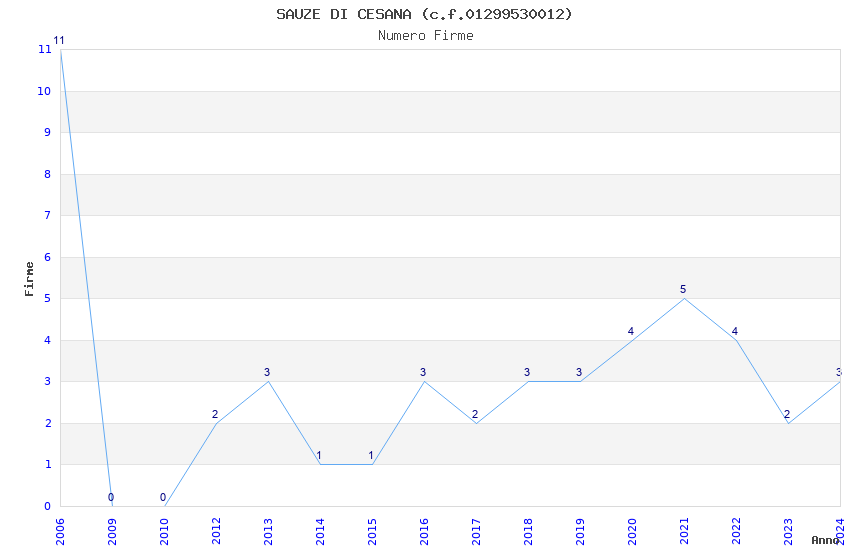The width and height of the screenshot is (850, 550).
Task: Click y-axis tick label 10
Action: (x=44, y=91)
